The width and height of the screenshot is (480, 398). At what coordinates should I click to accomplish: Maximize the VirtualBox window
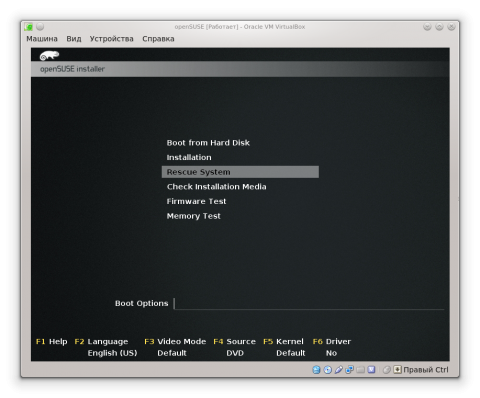[439, 27]
